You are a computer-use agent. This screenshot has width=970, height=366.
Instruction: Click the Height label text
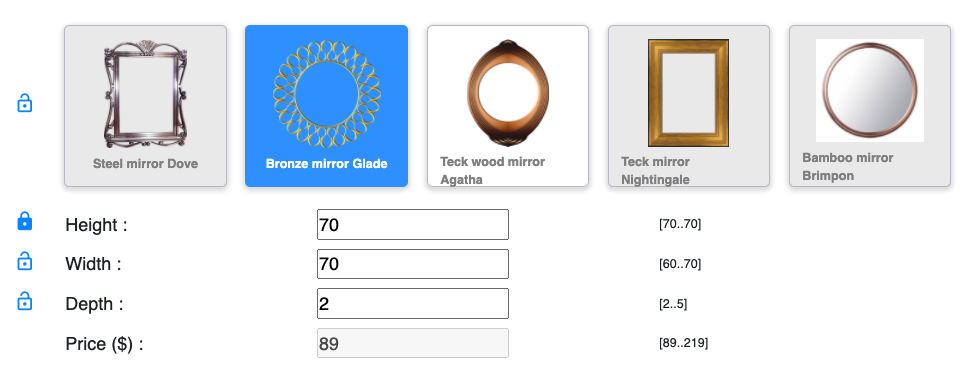(97, 225)
